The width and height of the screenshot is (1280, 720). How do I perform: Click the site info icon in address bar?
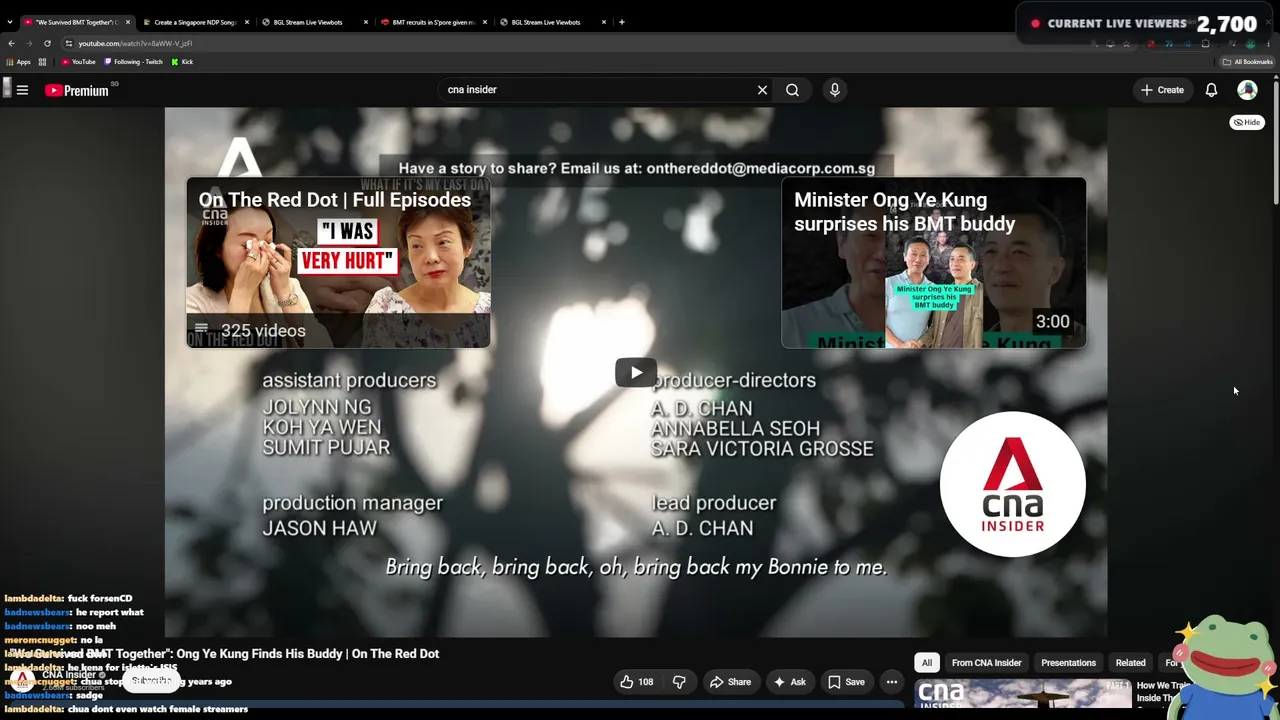68,43
